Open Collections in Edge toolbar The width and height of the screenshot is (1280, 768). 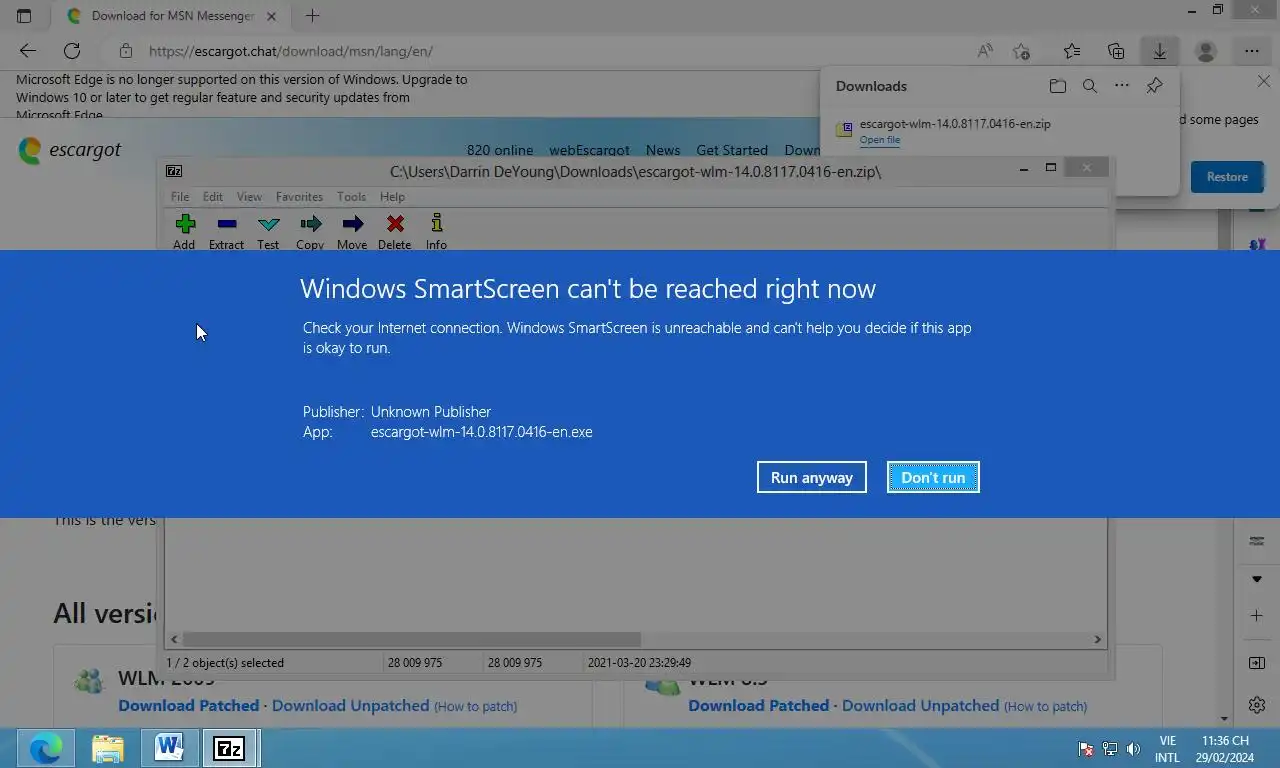coord(1116,51)
